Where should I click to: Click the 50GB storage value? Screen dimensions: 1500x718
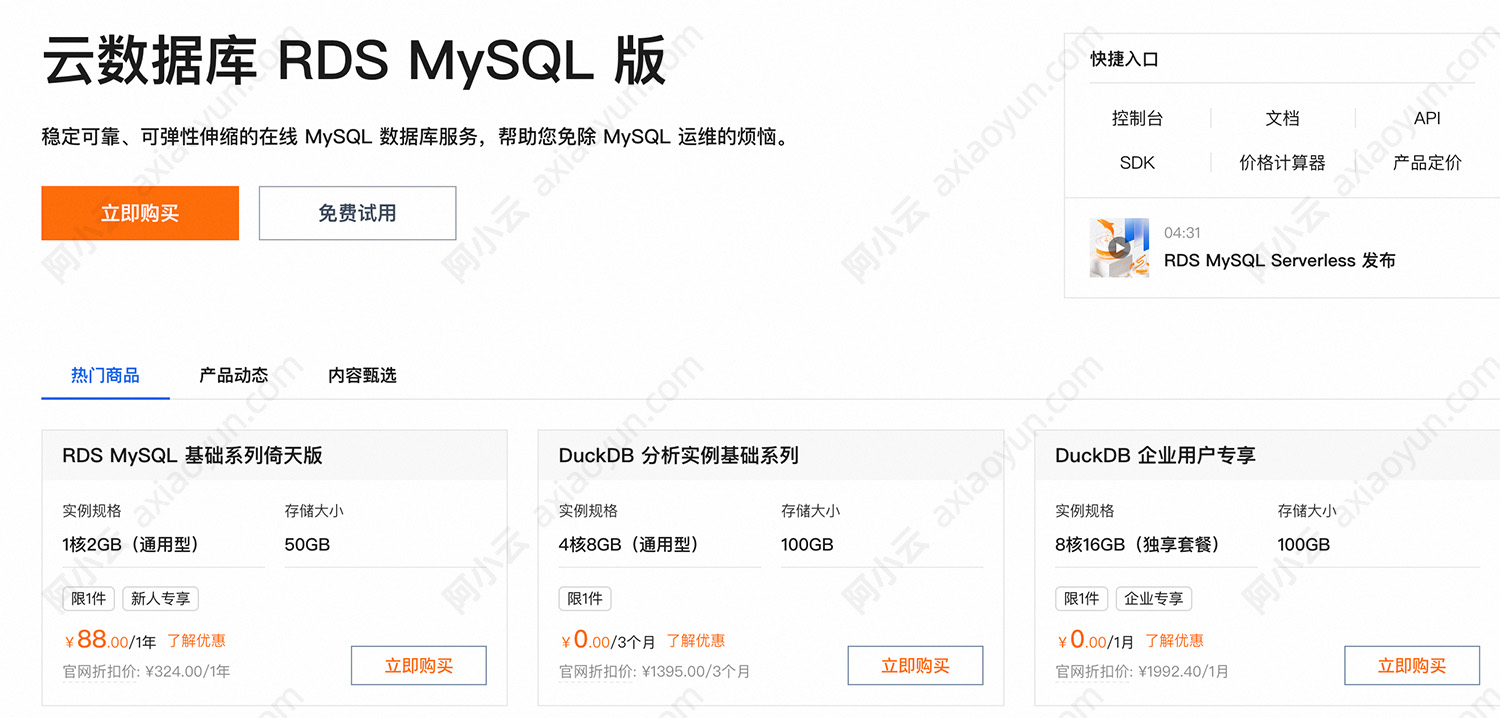307,544
